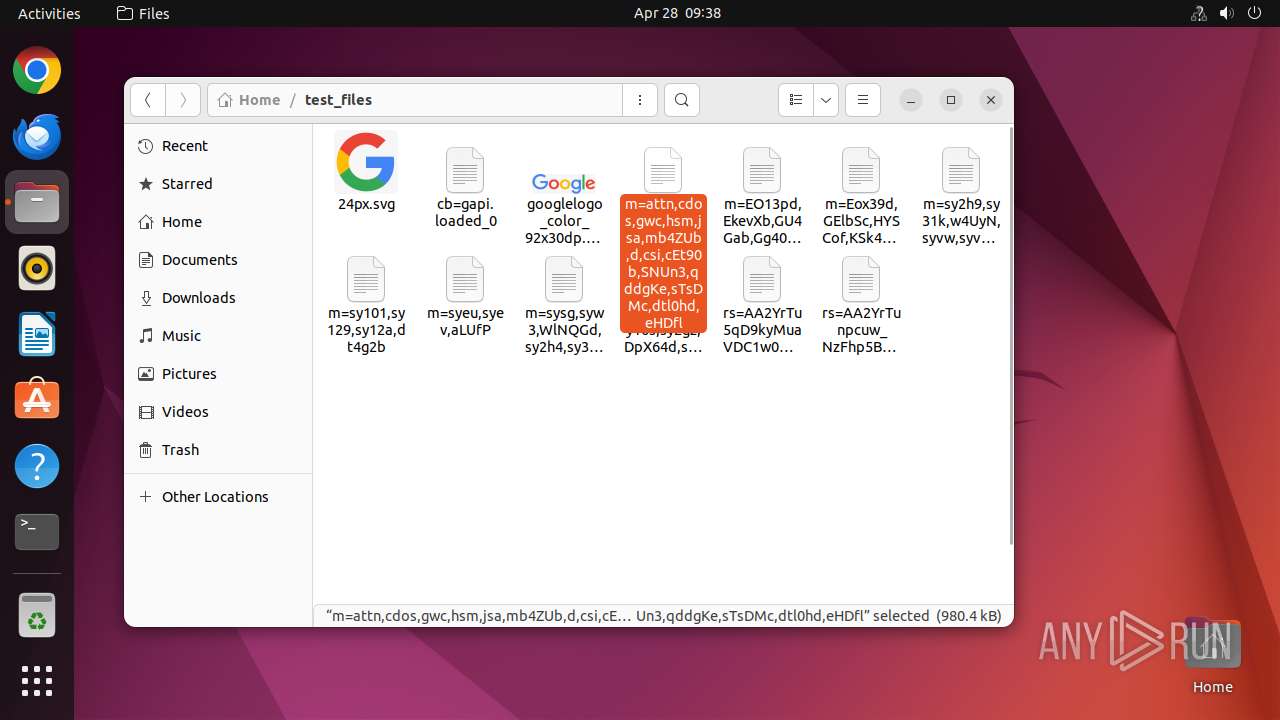This screenshot has height=720, width=1280.
Task: Select the rs=AA2YrTu5qD9kyMua file
Action: [762, 305]
